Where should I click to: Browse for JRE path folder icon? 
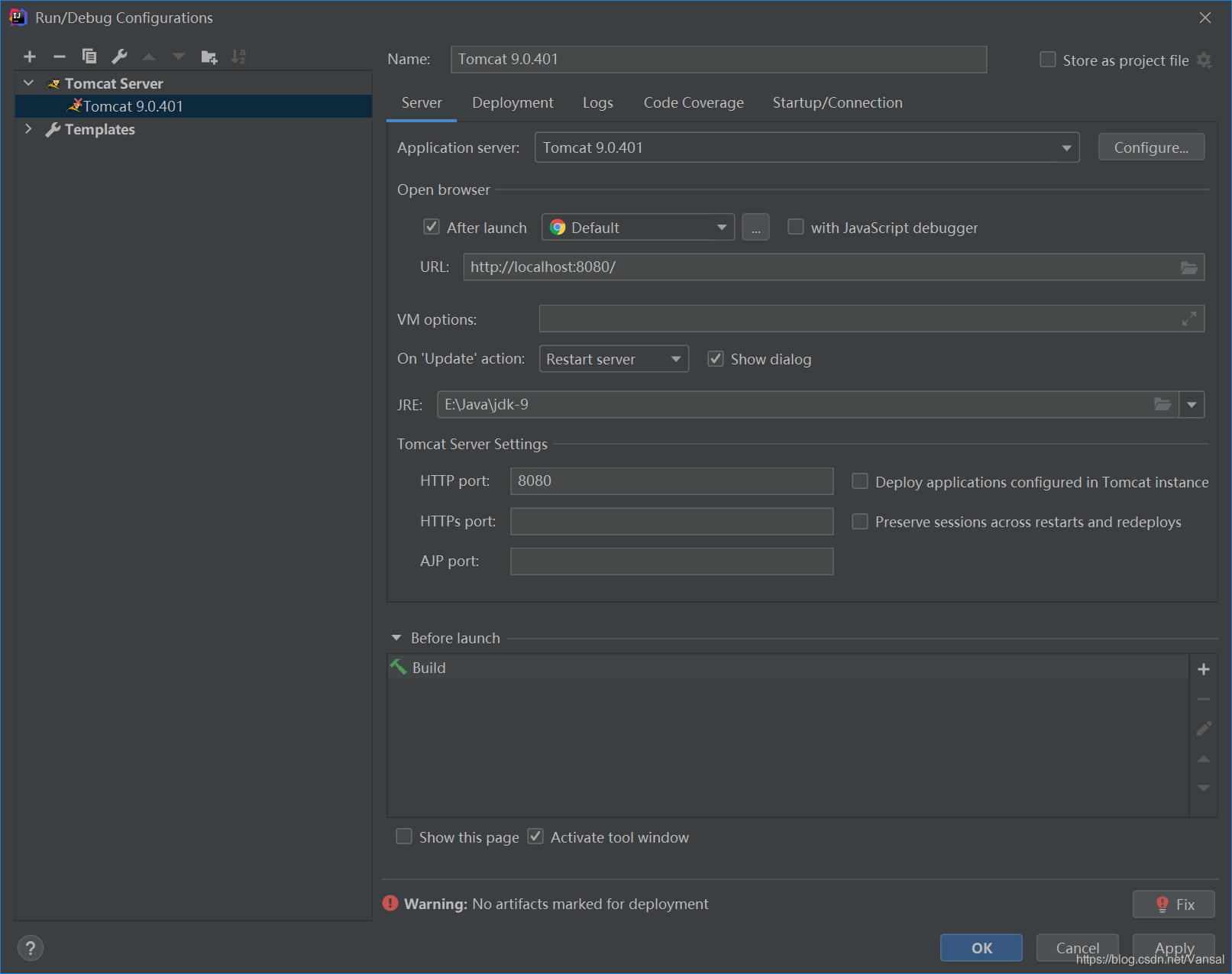tap(1162, 404)
